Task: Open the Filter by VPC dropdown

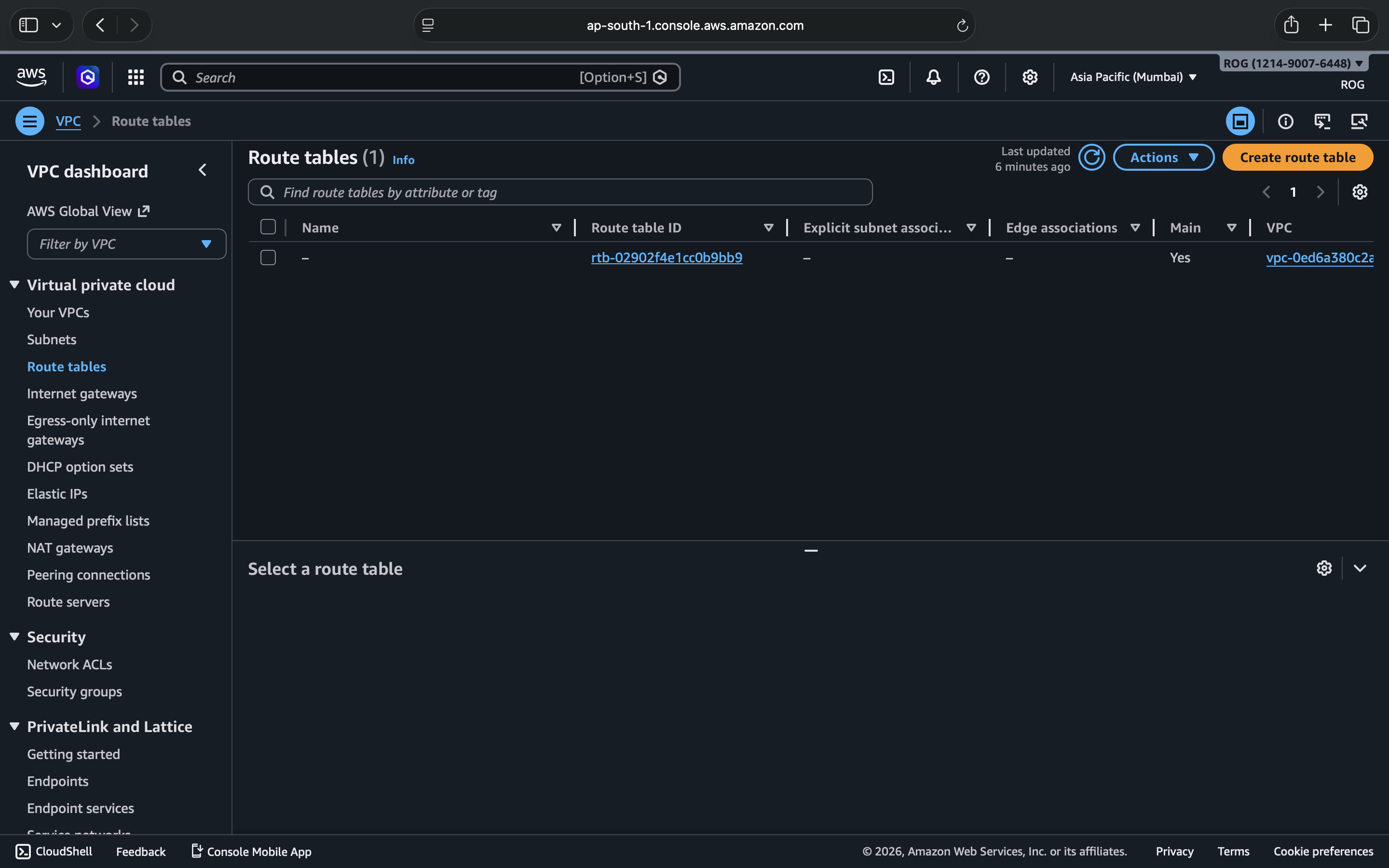Action: (x=126, y=244)
